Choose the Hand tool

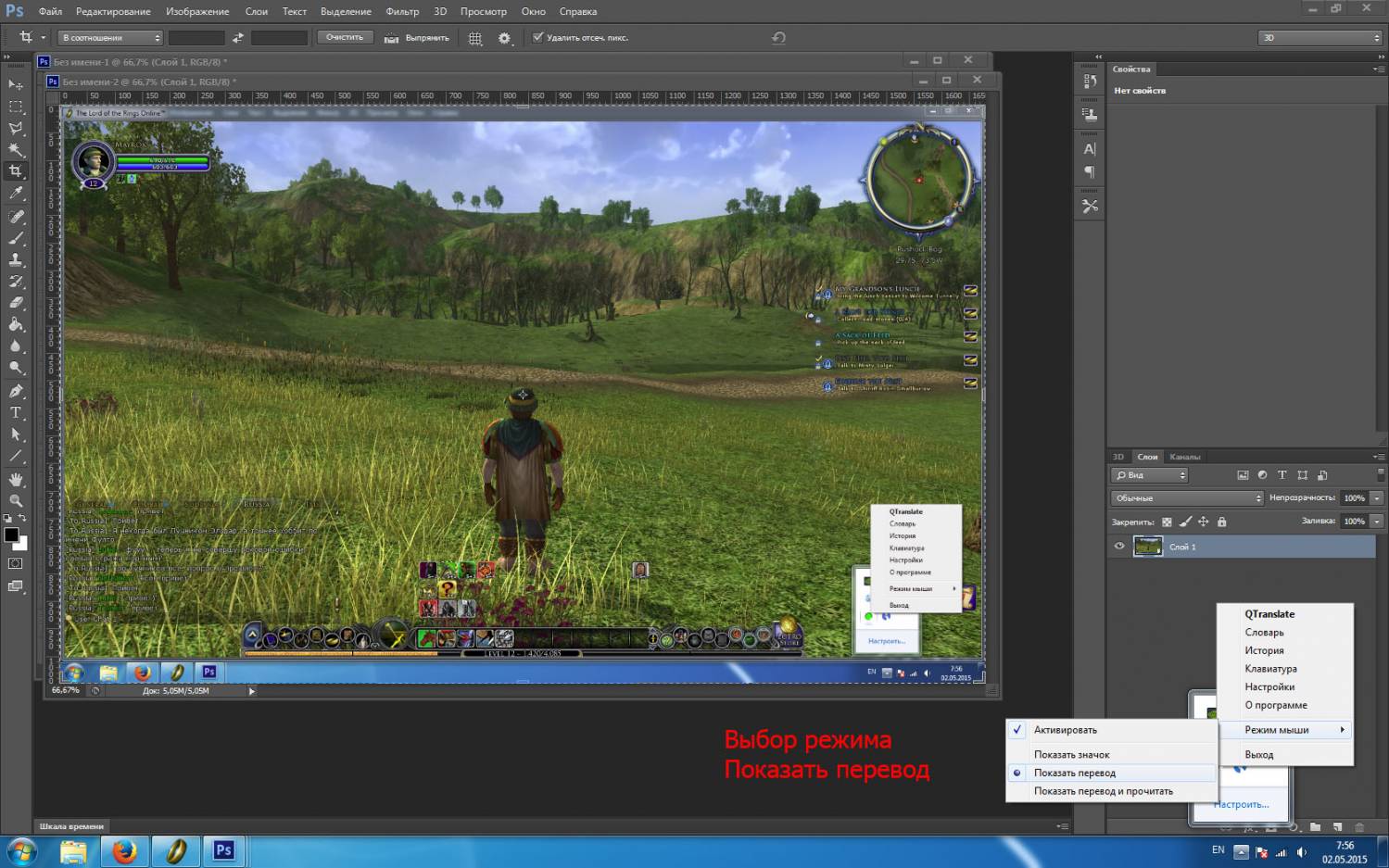pyautogui.click(x=16, y=479)
